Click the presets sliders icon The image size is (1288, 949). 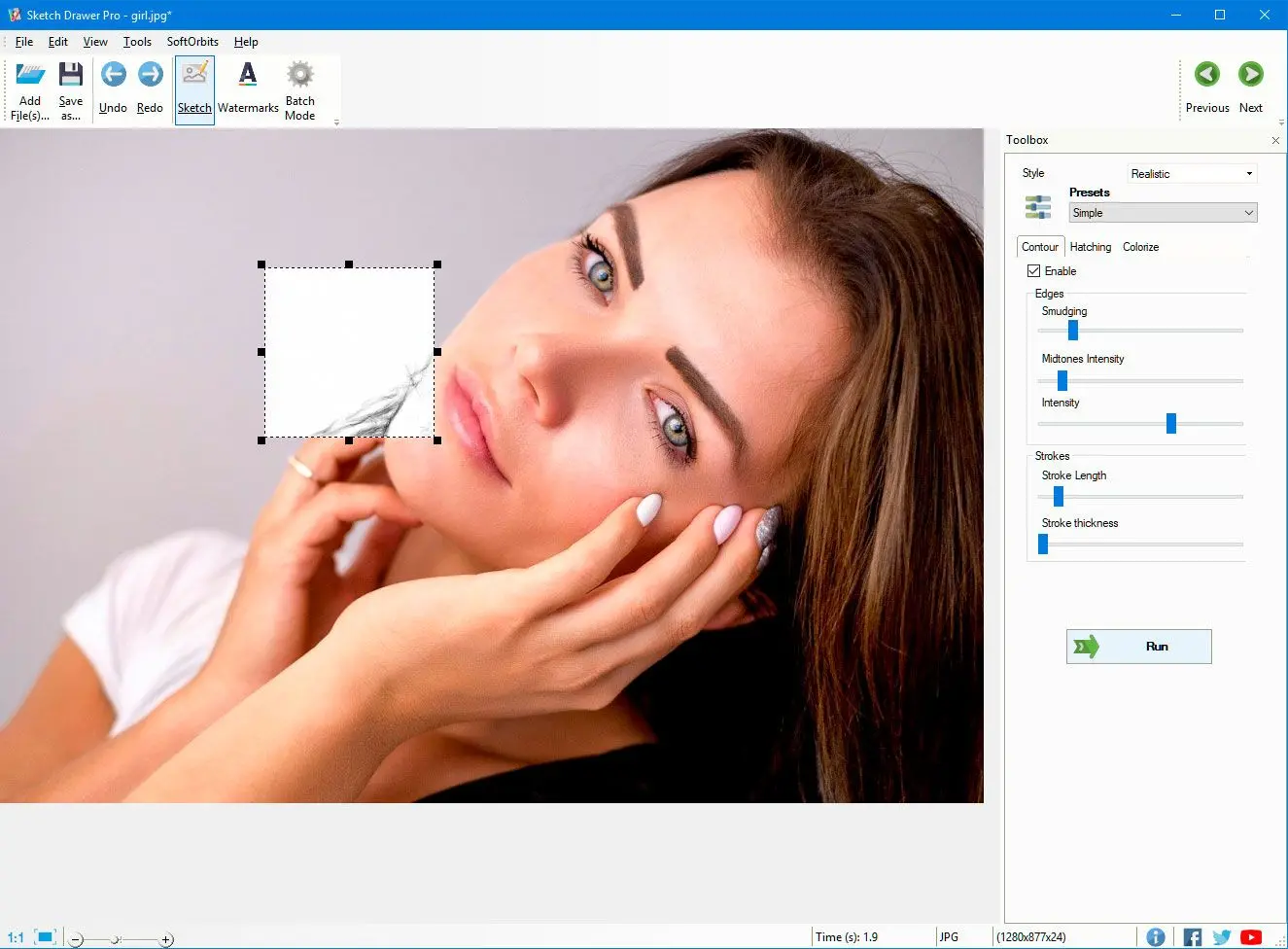coord(1038,207)
